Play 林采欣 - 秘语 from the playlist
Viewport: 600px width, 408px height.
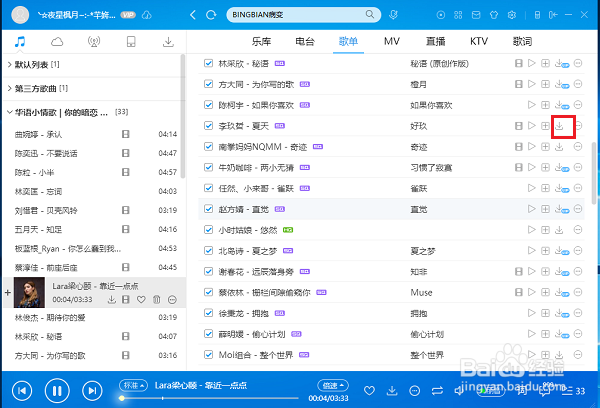pyautogui.click(x=532, y=63)
